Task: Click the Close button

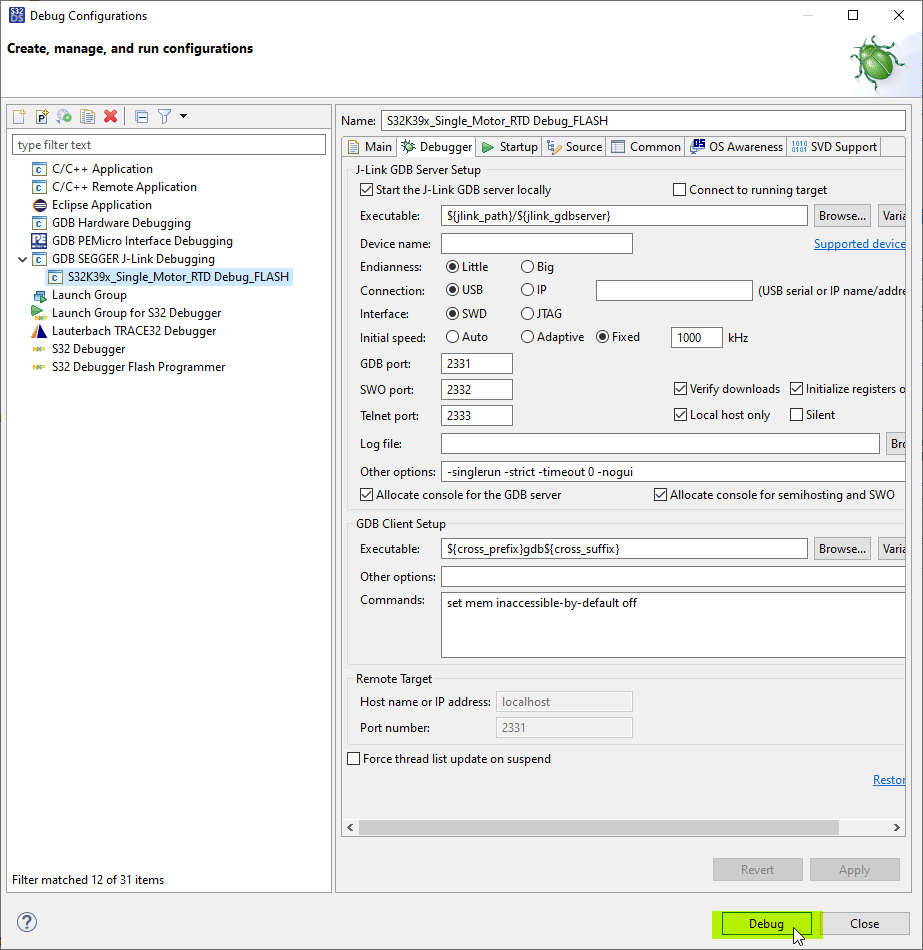Action: point(864,924)
